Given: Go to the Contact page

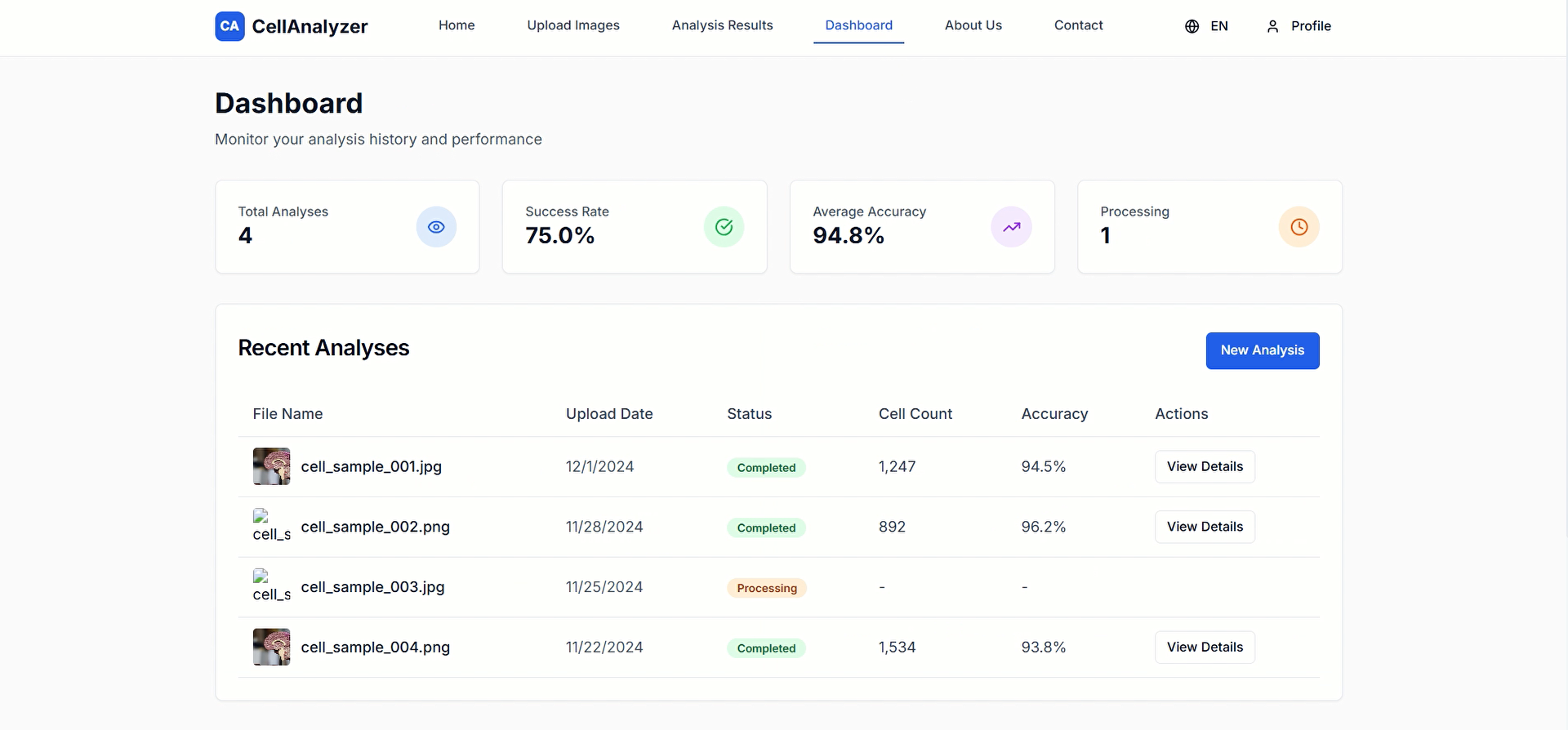Looking at the screenshot, I should (1078, 25).
